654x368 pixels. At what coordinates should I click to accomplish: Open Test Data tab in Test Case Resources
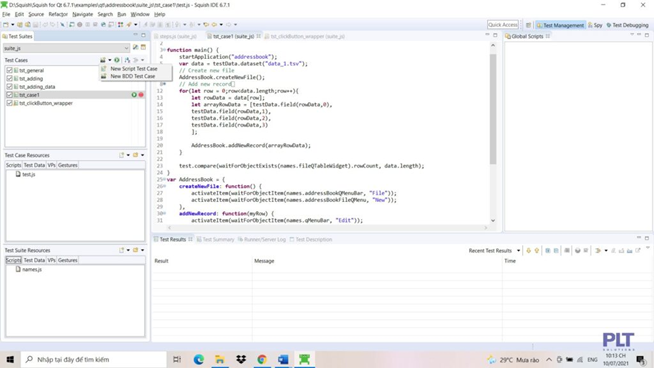tap(34, 165)
